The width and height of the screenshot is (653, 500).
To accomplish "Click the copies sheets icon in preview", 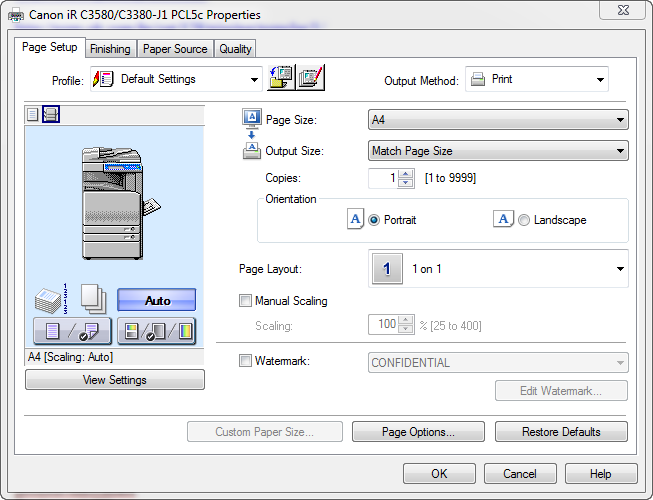I will coord(93,299).
